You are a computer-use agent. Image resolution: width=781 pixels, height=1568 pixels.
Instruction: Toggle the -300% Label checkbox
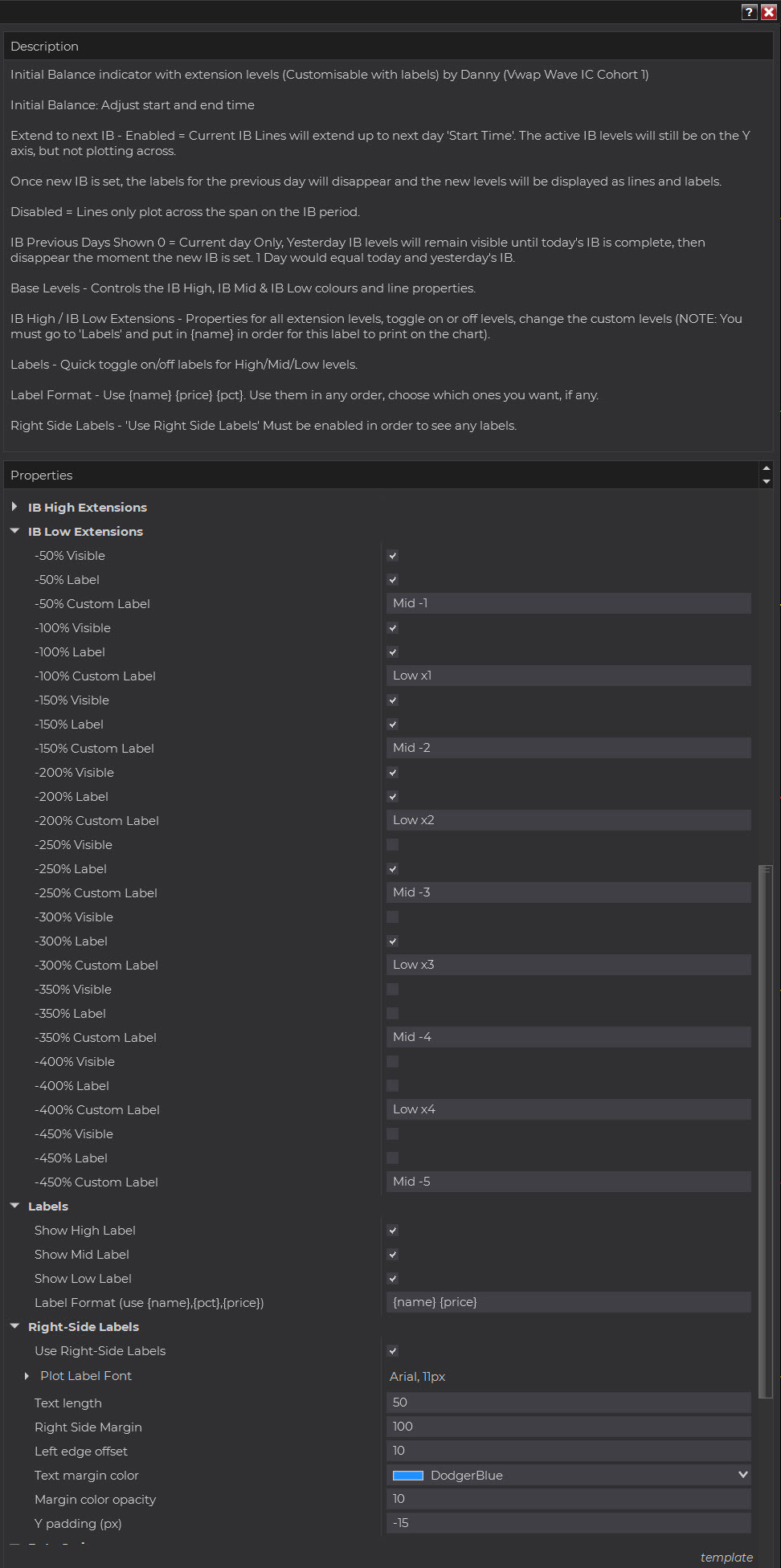(393, 941)
